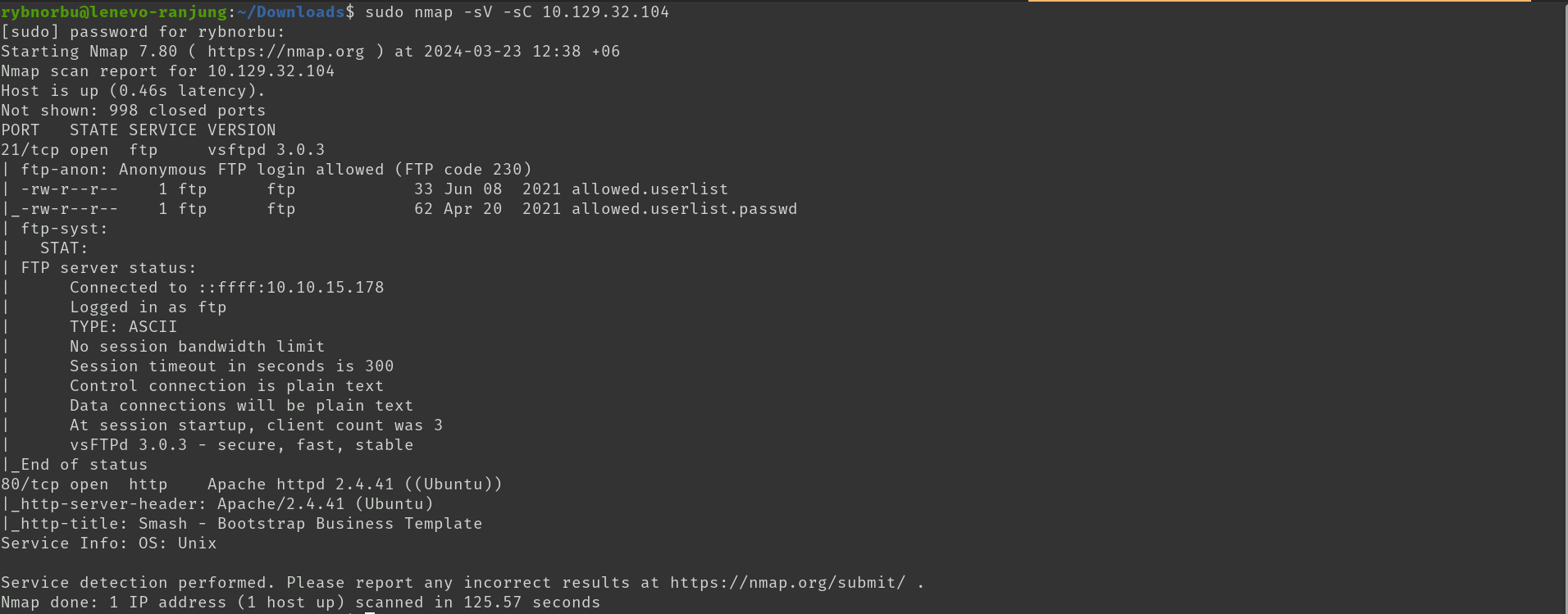Click the sudo password prompt line
1568x614 pixels.
coord(143,32)
